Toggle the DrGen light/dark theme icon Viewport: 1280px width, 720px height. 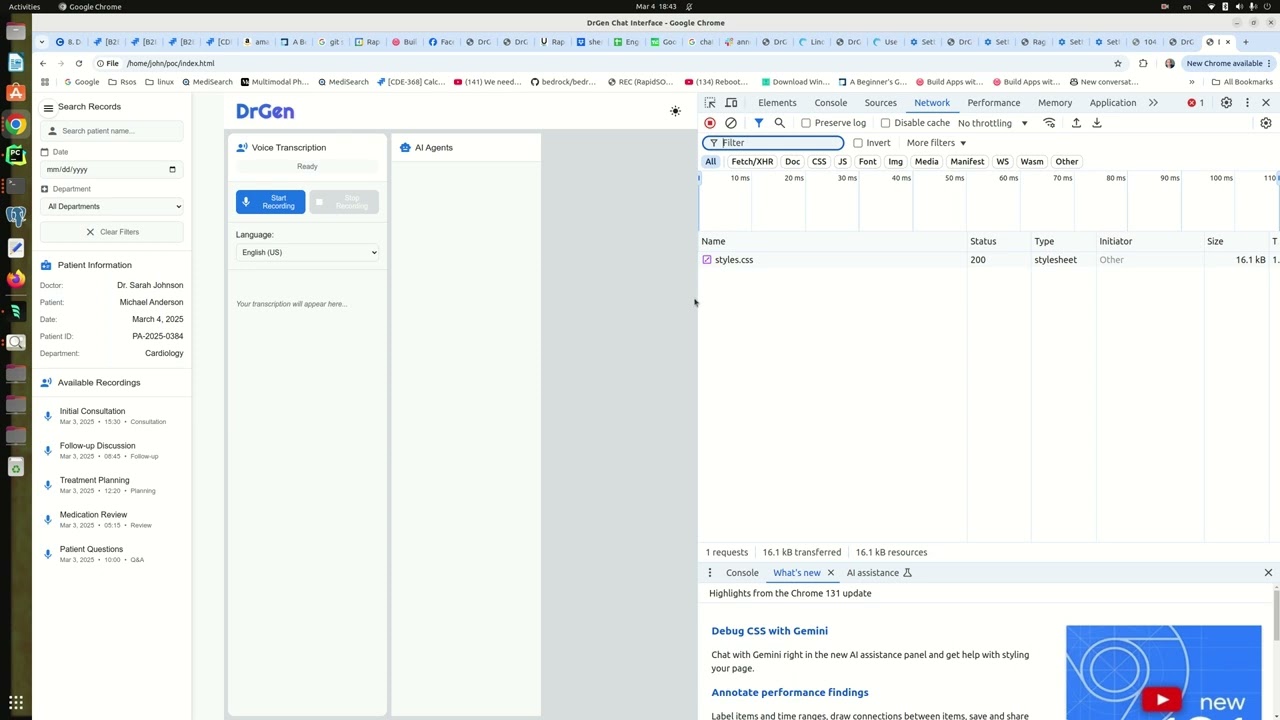click(x=675, y=111)
